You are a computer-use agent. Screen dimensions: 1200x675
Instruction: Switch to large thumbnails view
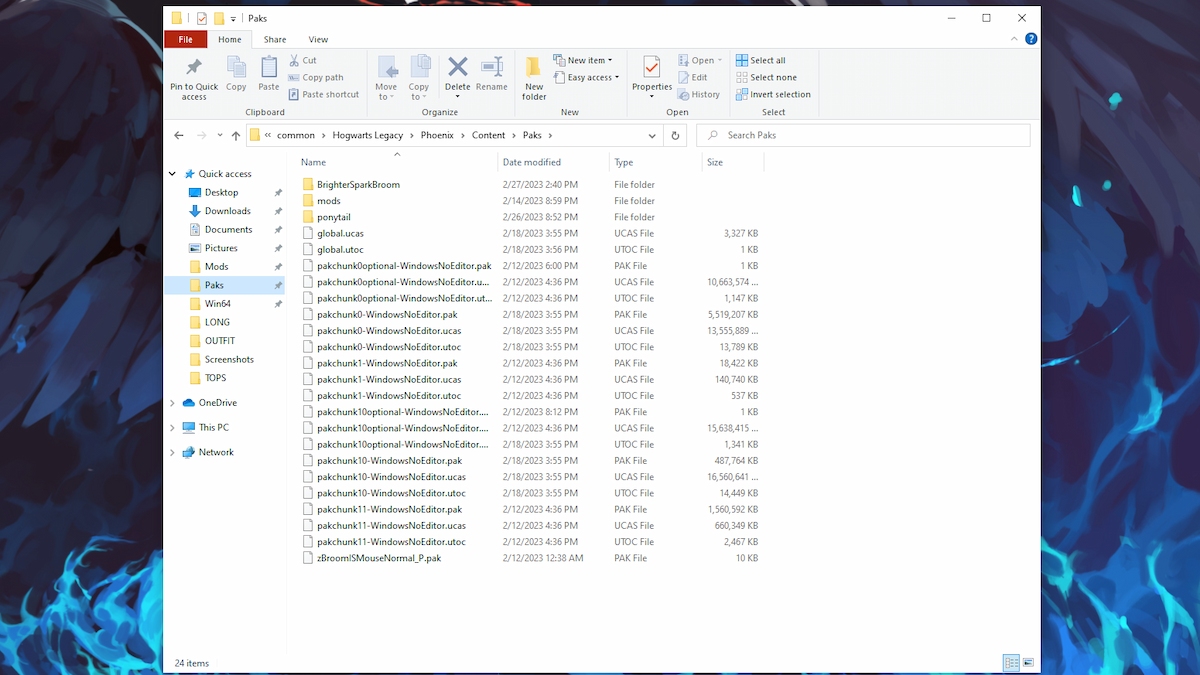coord(1028,663)
